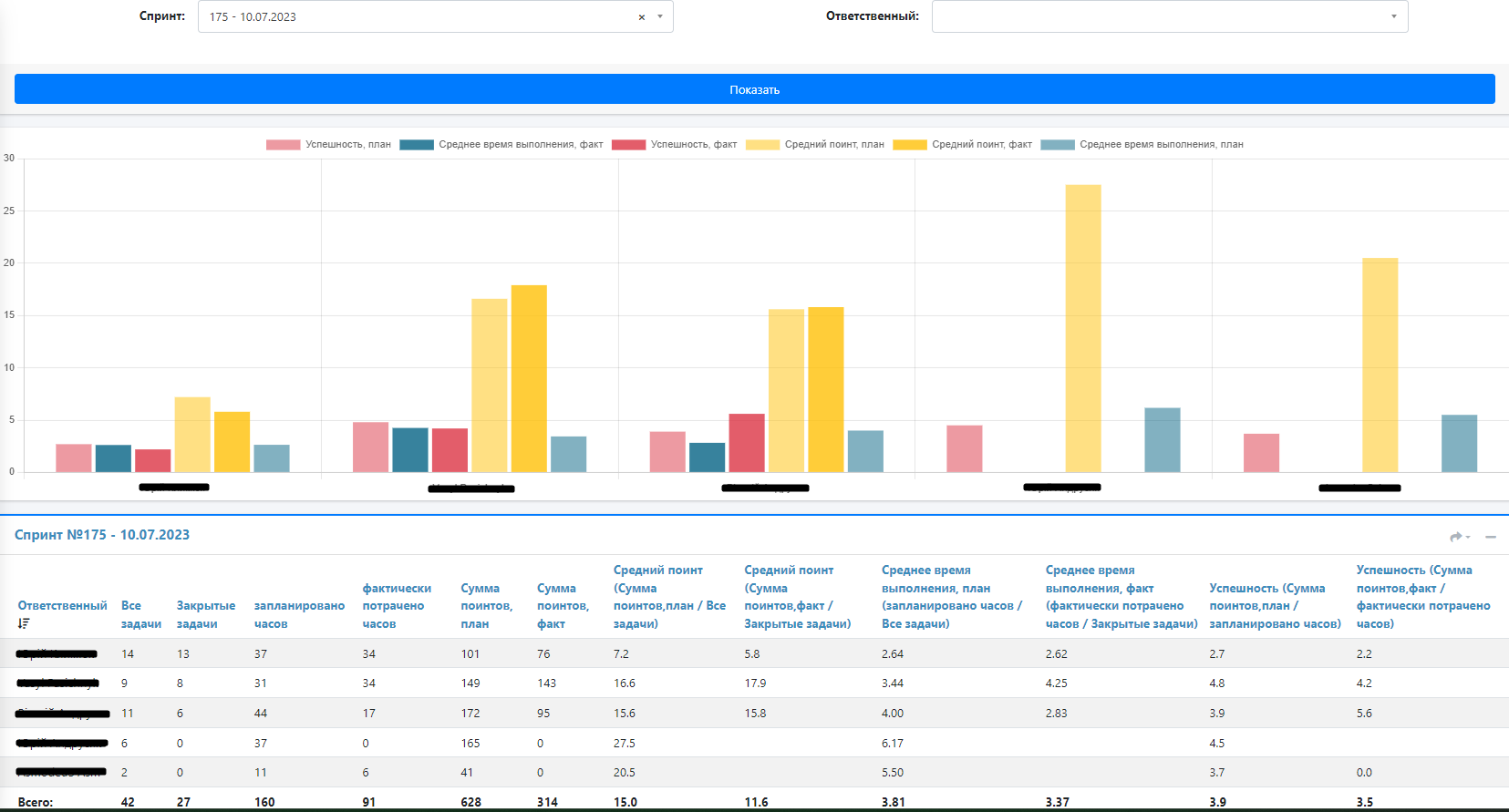
Task: Sort by Закрытые задачи column header
Action: coord(205,614)
